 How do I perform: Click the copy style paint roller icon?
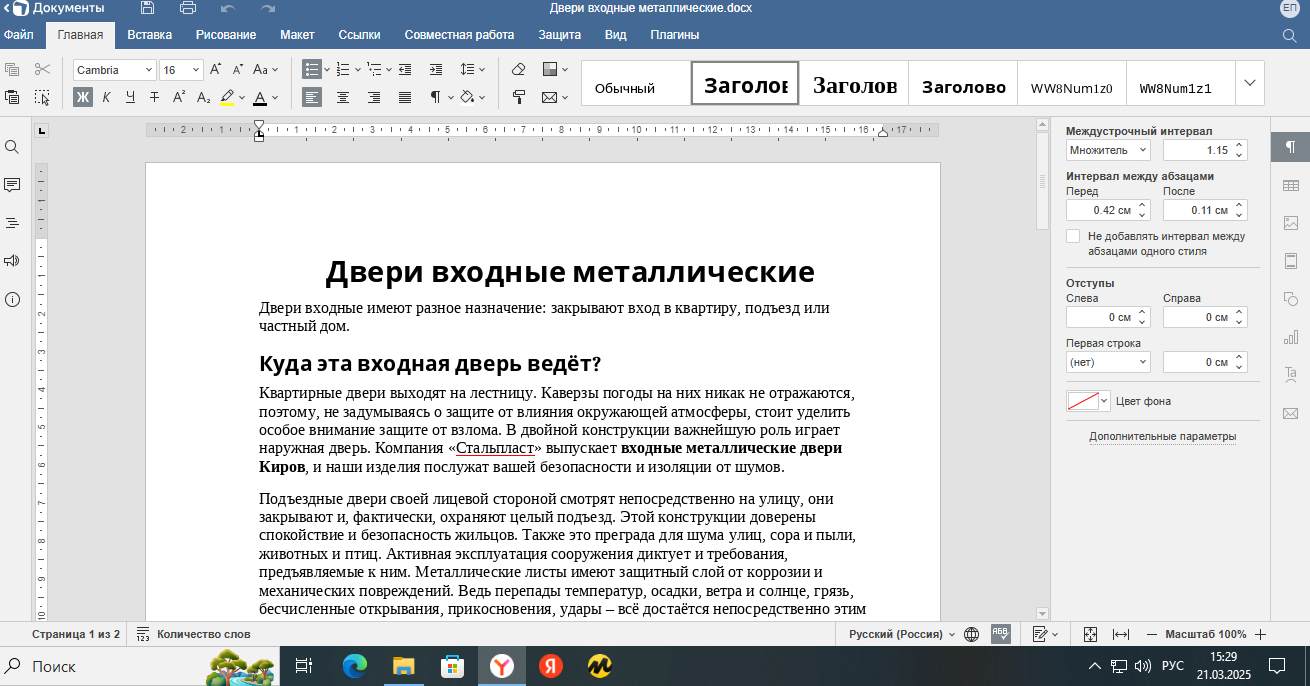[x=519, y=97]
